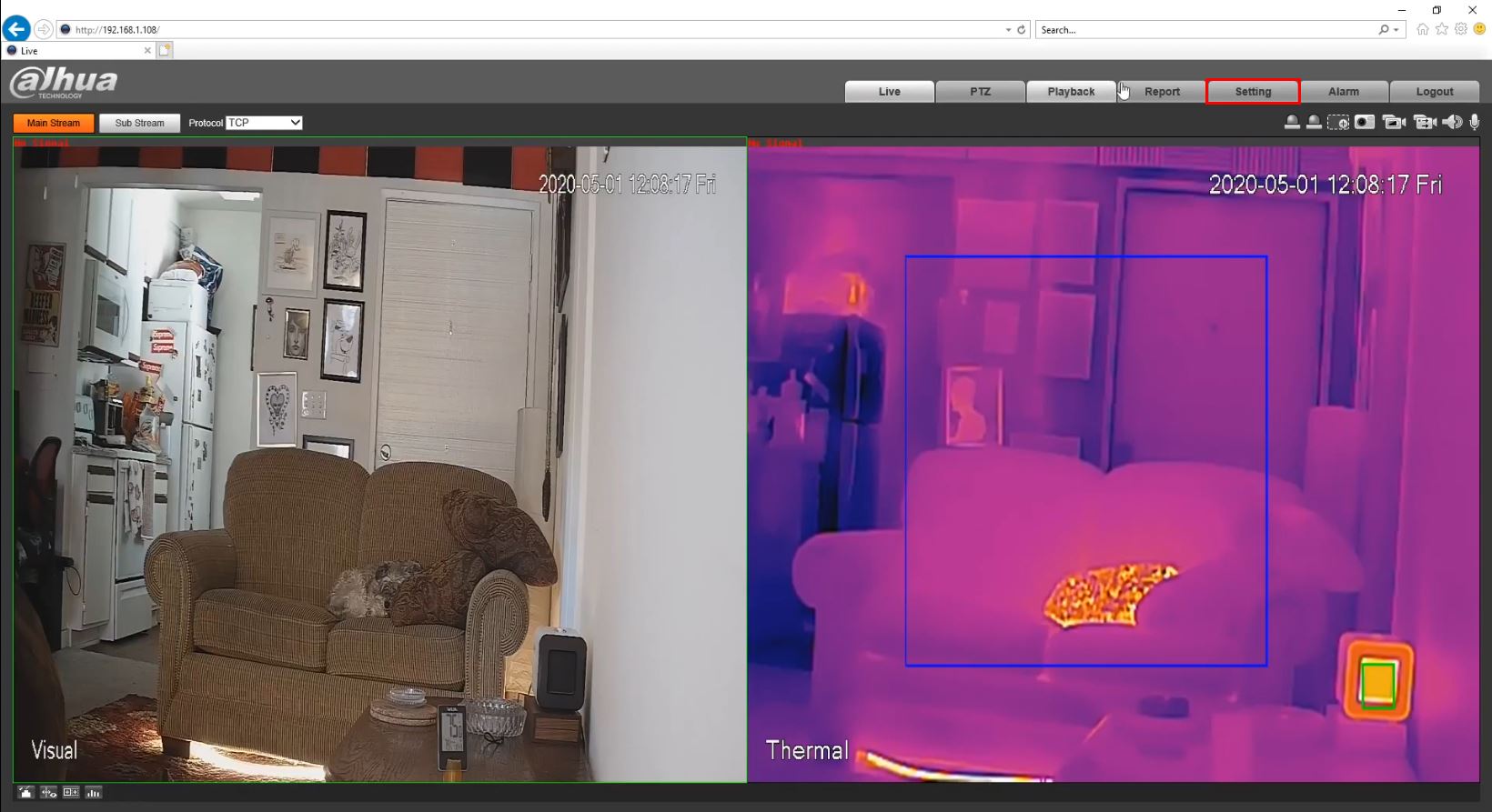Open image adjustment icon below the video
The height and width of the screenshot is (812, 1492).
pos(25,793)
